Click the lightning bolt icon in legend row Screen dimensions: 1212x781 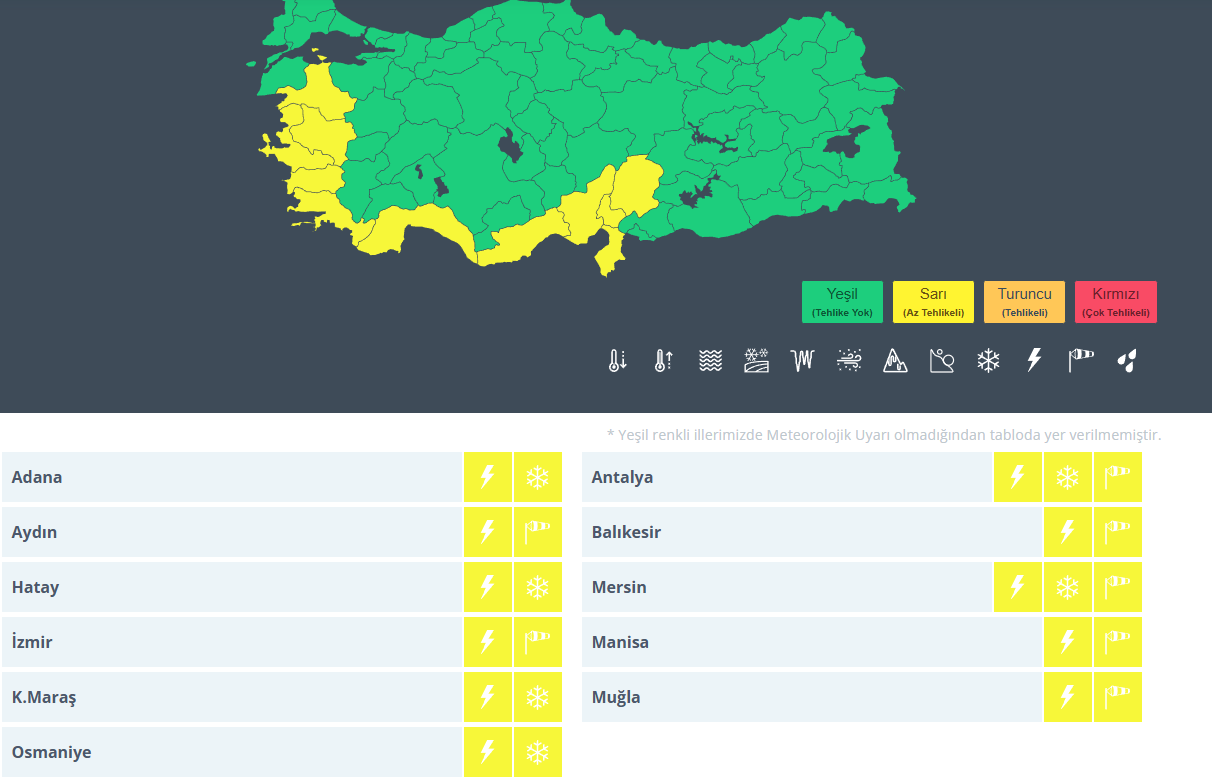click(1035, 361)
